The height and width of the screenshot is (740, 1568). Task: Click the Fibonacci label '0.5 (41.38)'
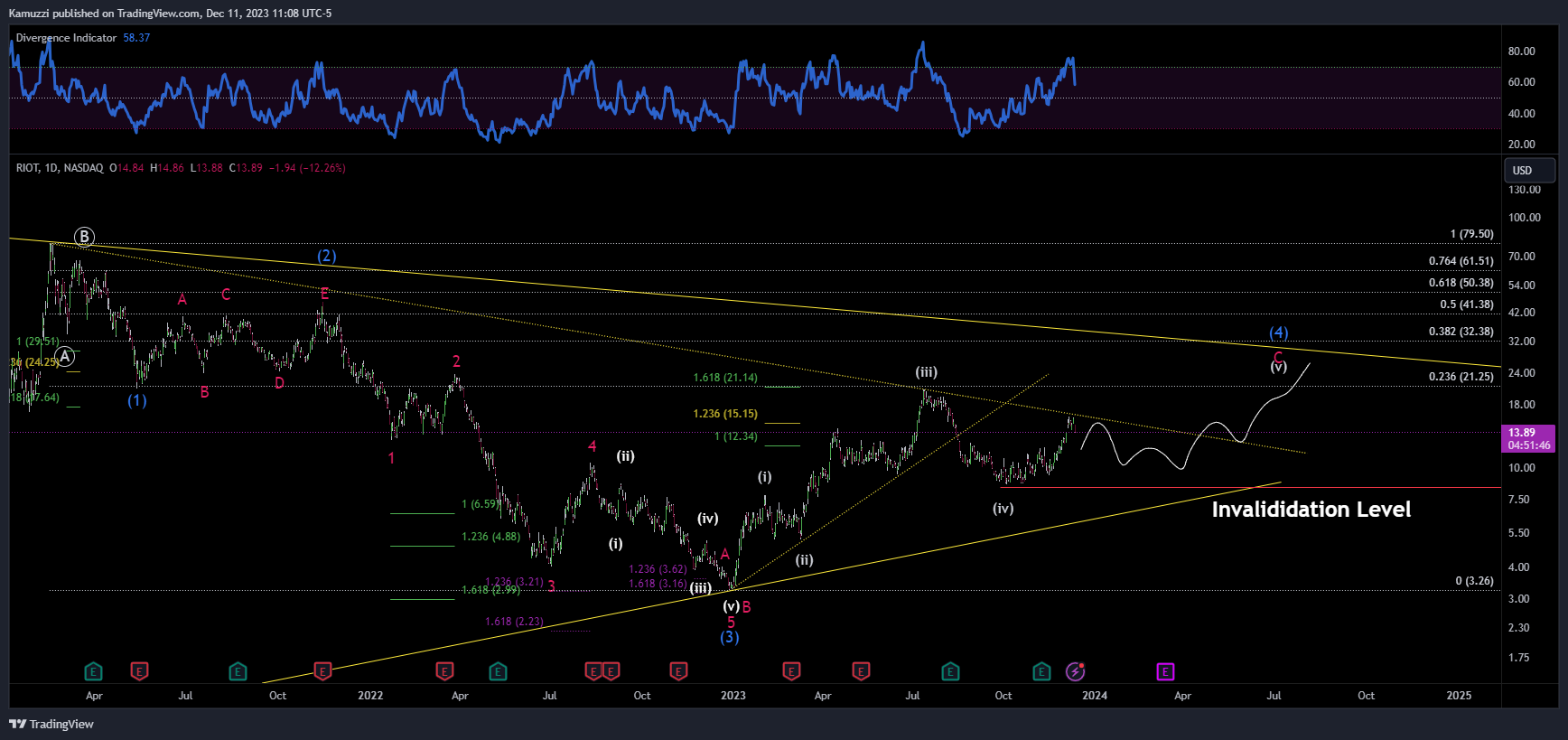tap(1467, 304)
